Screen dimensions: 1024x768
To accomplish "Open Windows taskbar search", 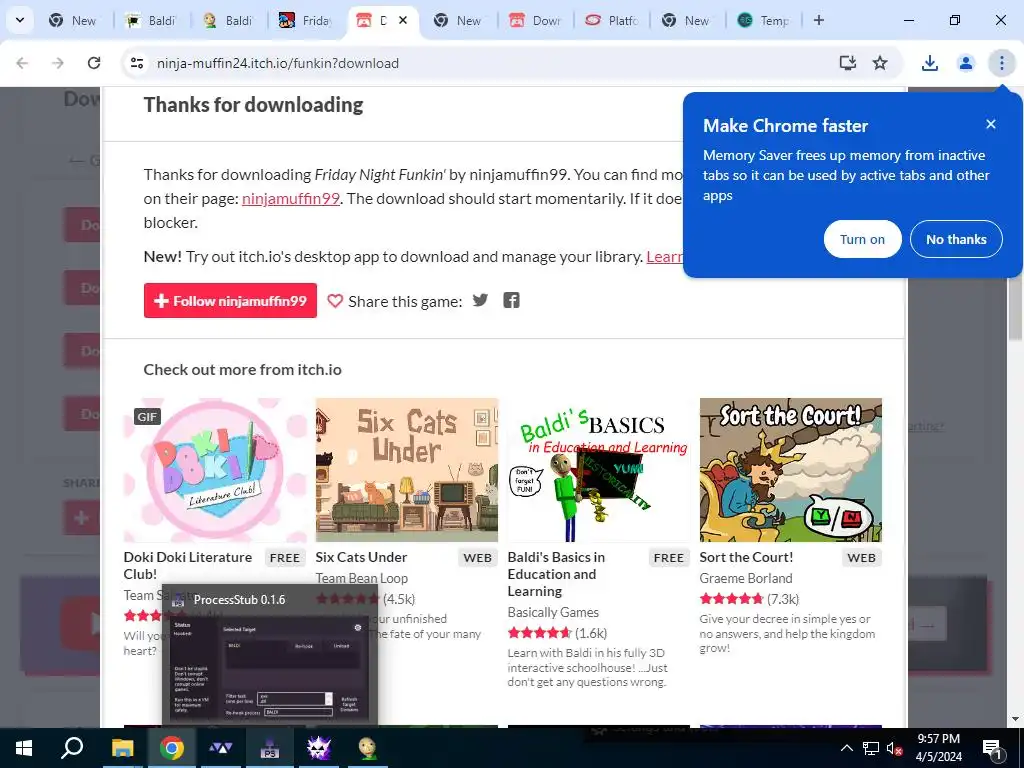I will tap(72, 748).
